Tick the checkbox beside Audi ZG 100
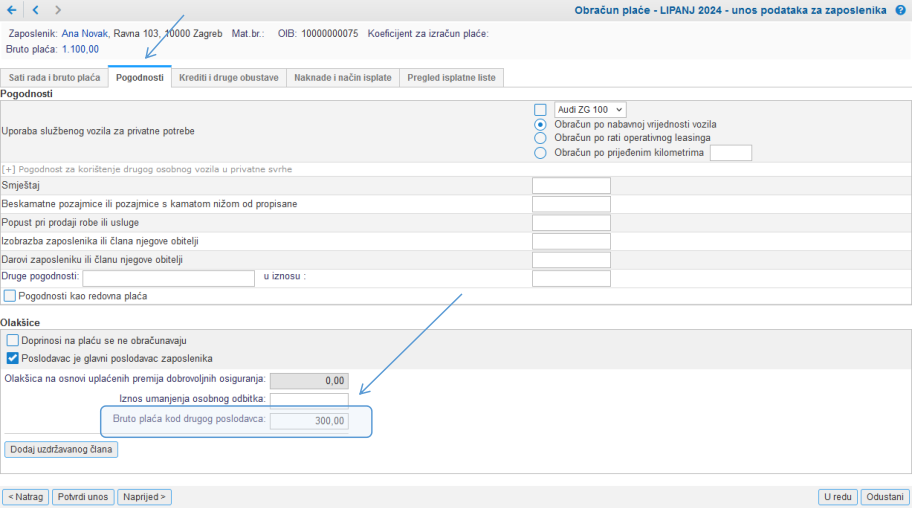The width and height of the screenshot is (913, 508). pyautogui.click(x=540, y=110)
